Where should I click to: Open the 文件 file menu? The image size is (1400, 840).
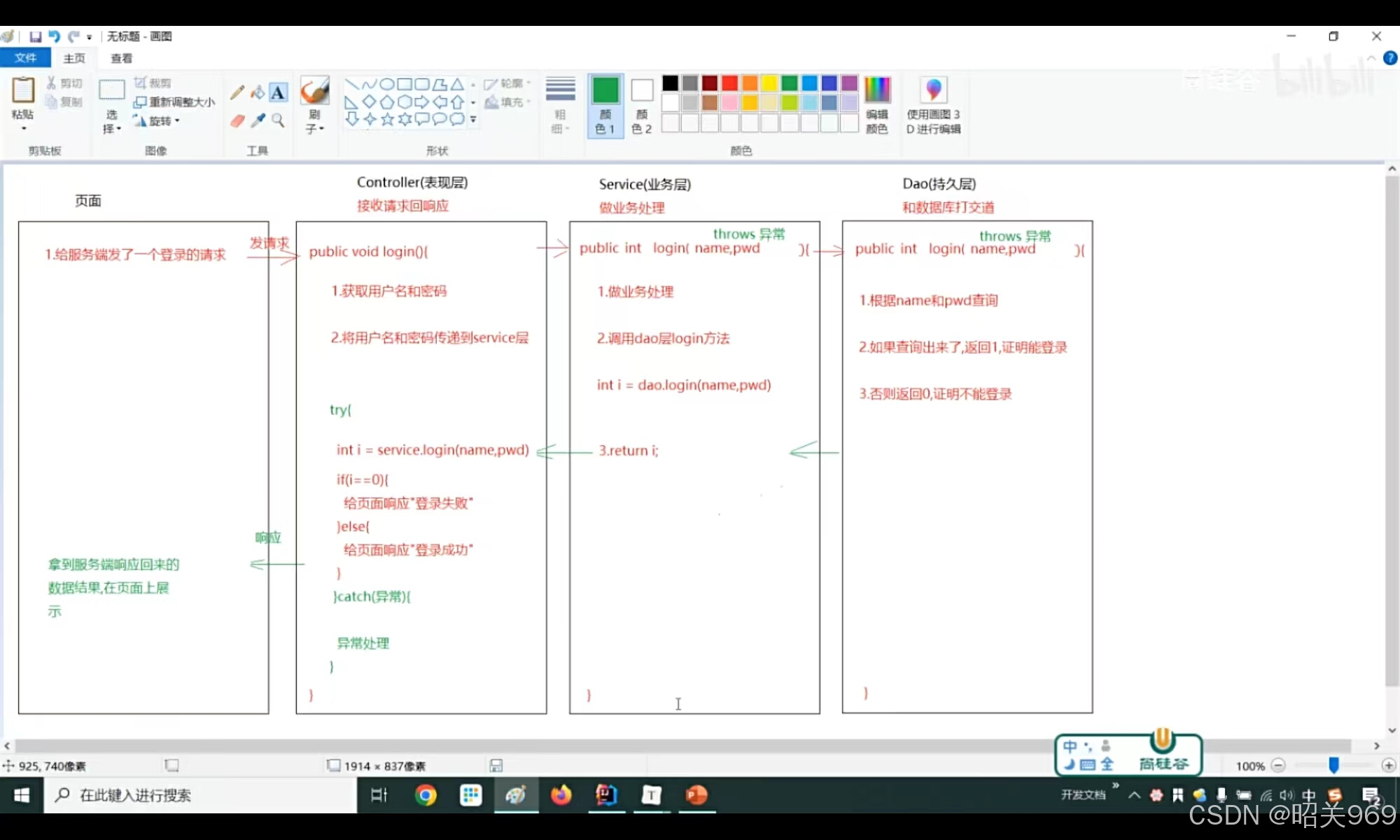coord(25,58)
